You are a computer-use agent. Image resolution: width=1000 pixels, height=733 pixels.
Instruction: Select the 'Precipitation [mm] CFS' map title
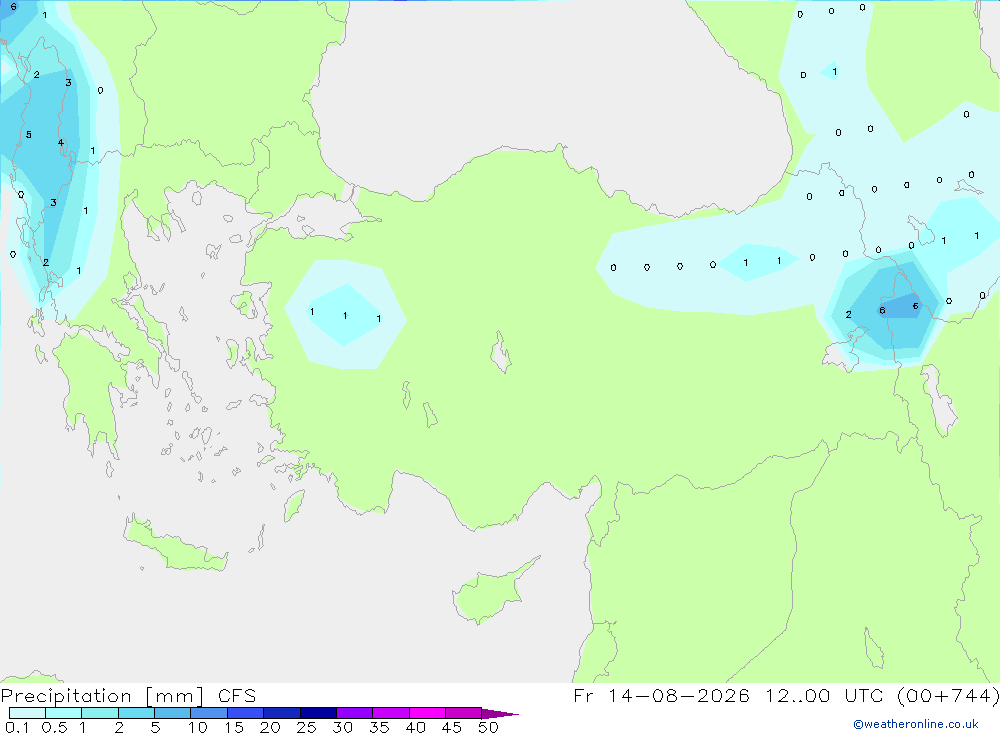(x=128, y=696)
